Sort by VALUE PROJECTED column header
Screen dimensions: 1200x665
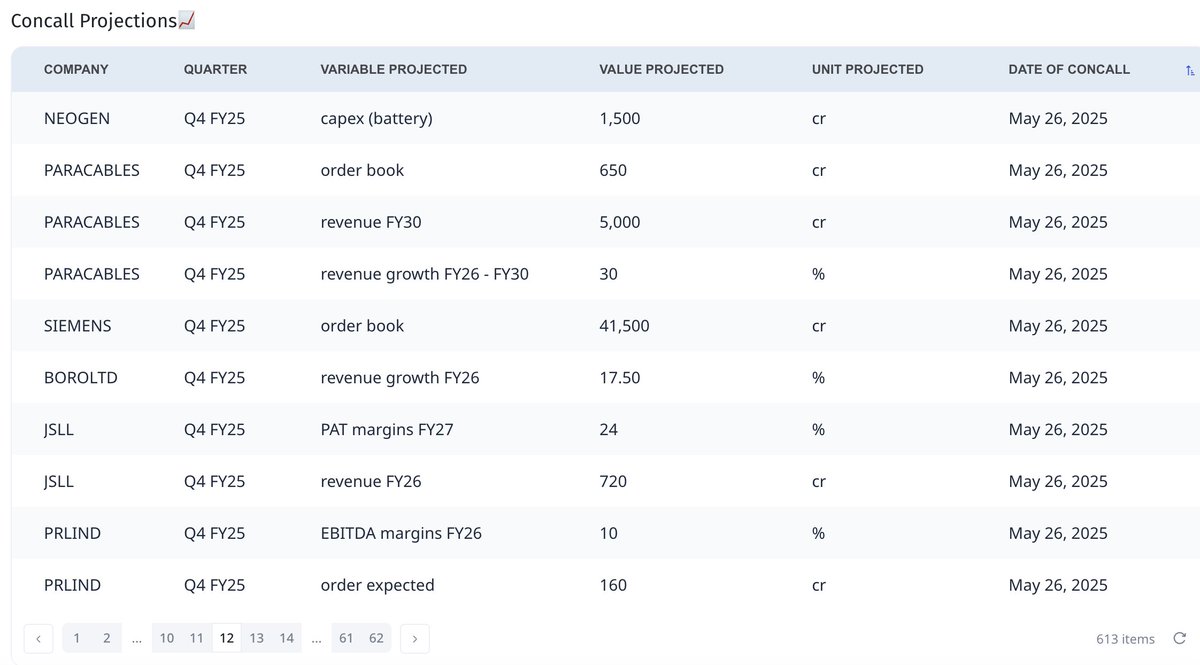(661, 70)
